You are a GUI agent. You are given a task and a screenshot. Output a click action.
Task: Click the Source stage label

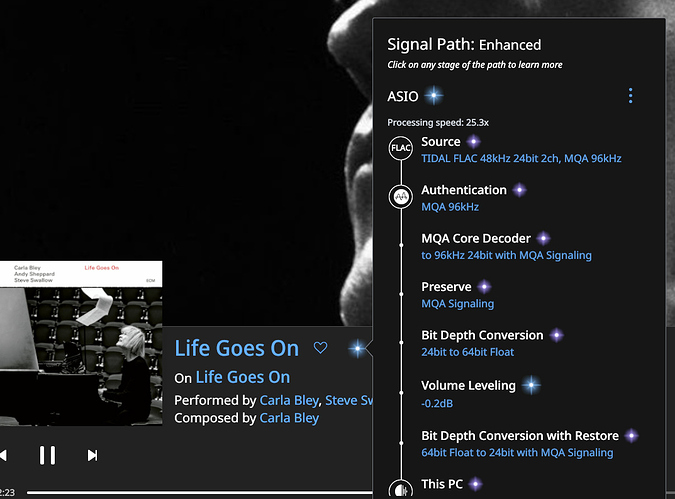pyautogui.click(x=441, y=142)
